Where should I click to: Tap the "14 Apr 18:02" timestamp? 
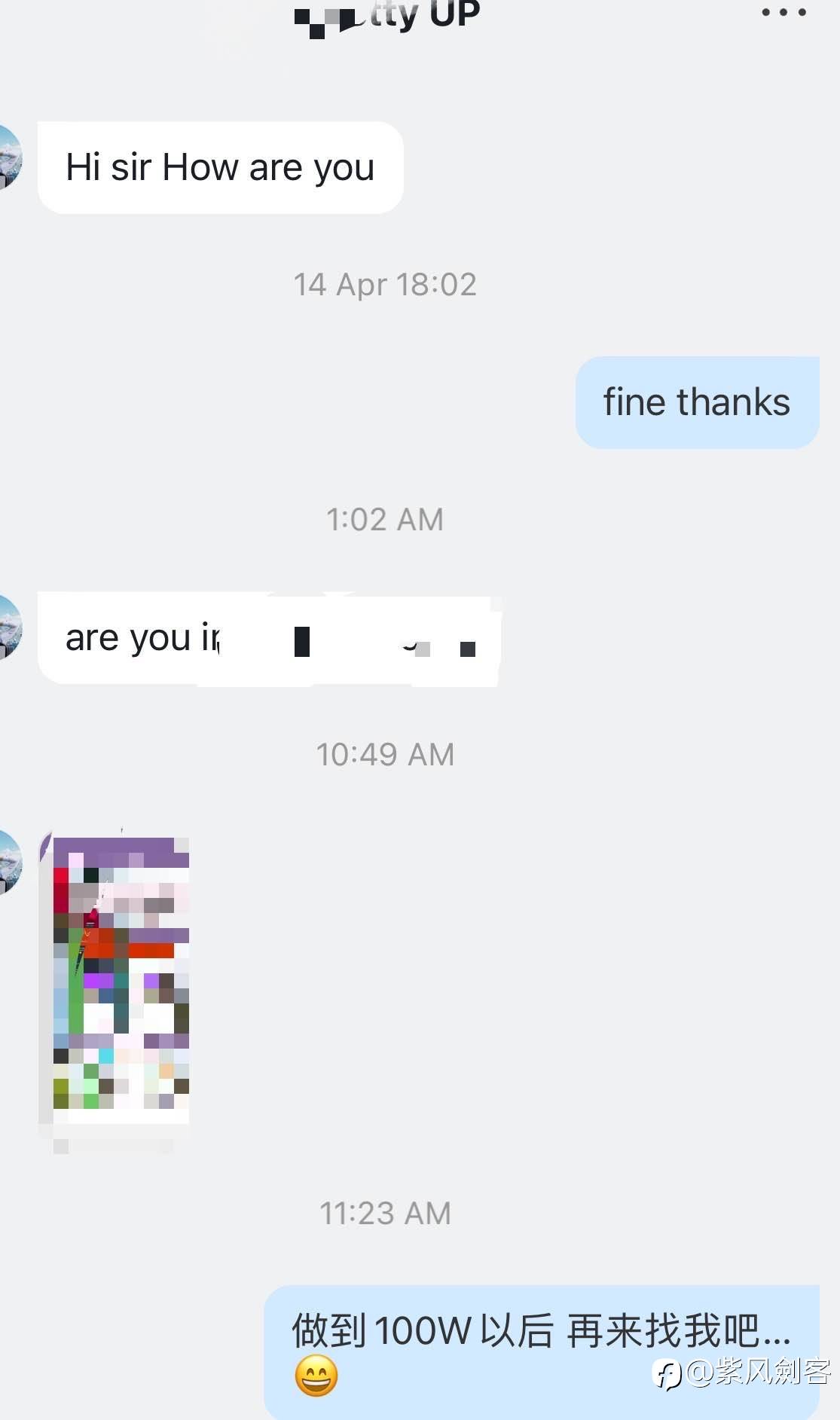(385, 285)
